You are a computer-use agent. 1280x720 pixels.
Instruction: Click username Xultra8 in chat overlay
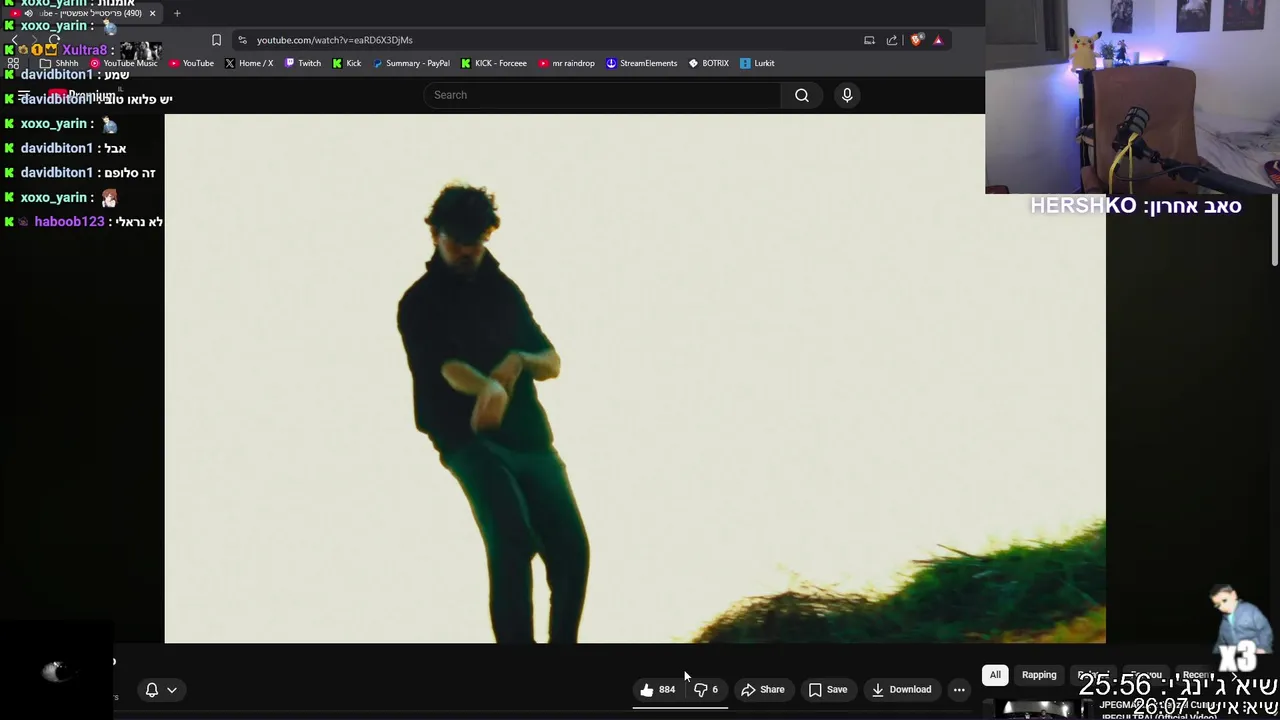click(84, 50)
